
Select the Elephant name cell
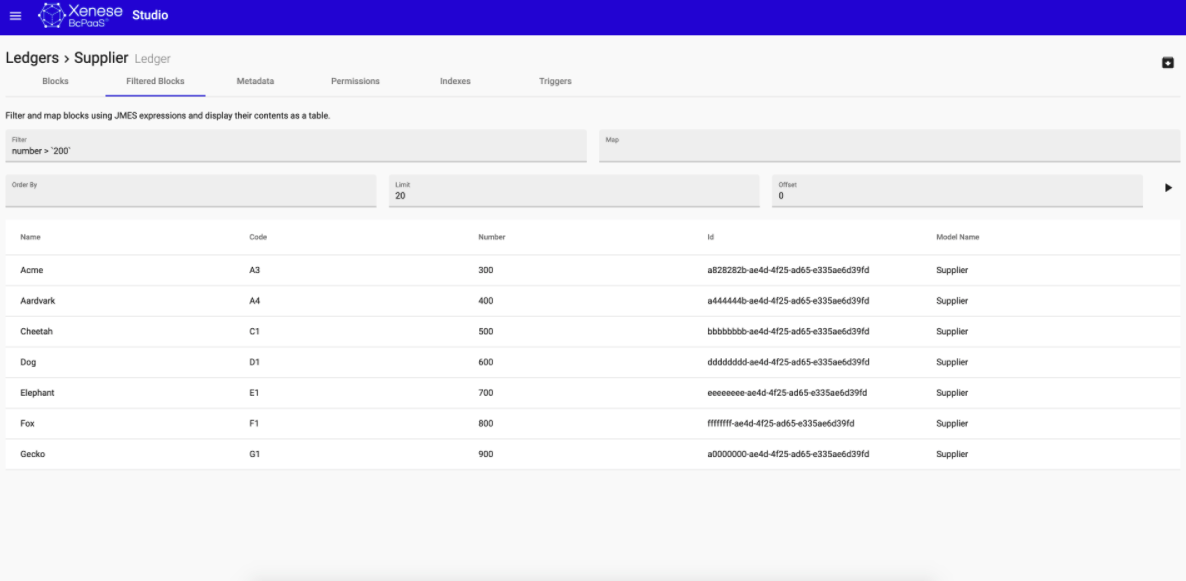coord(37,393)
